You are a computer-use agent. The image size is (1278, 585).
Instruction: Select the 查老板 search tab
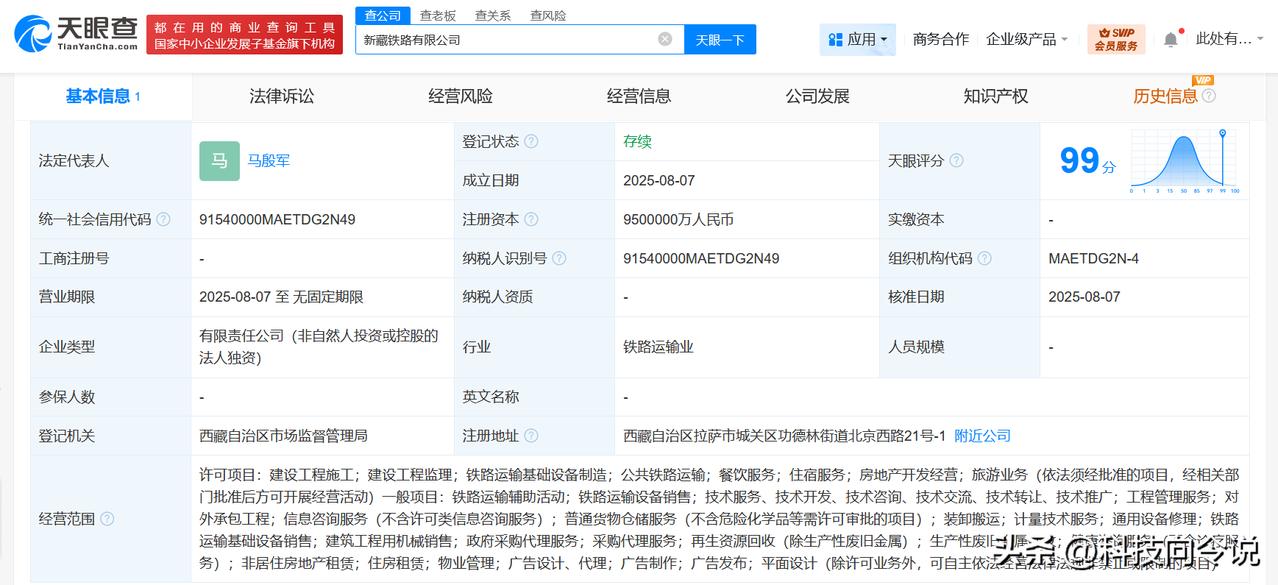[x=437, y=15]
